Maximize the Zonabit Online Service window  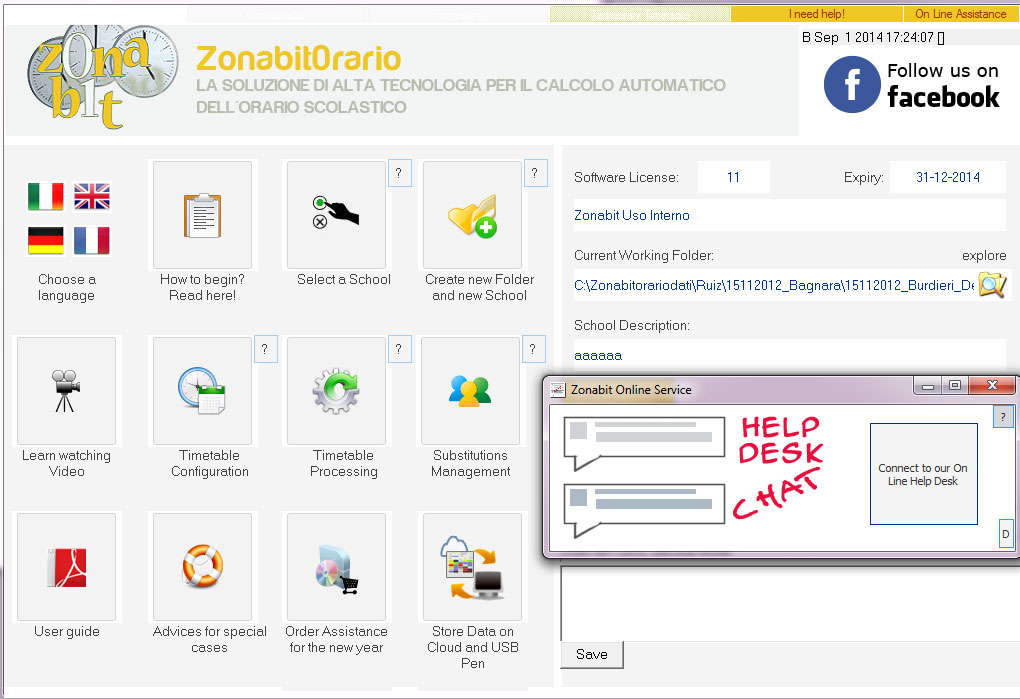(955, 386)
